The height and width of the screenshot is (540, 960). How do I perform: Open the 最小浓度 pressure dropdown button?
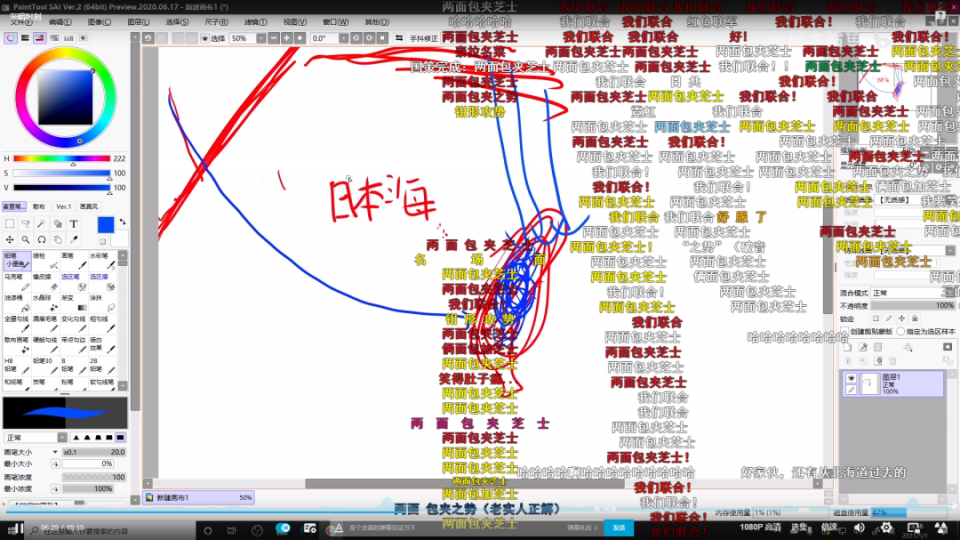pos(55,489)
